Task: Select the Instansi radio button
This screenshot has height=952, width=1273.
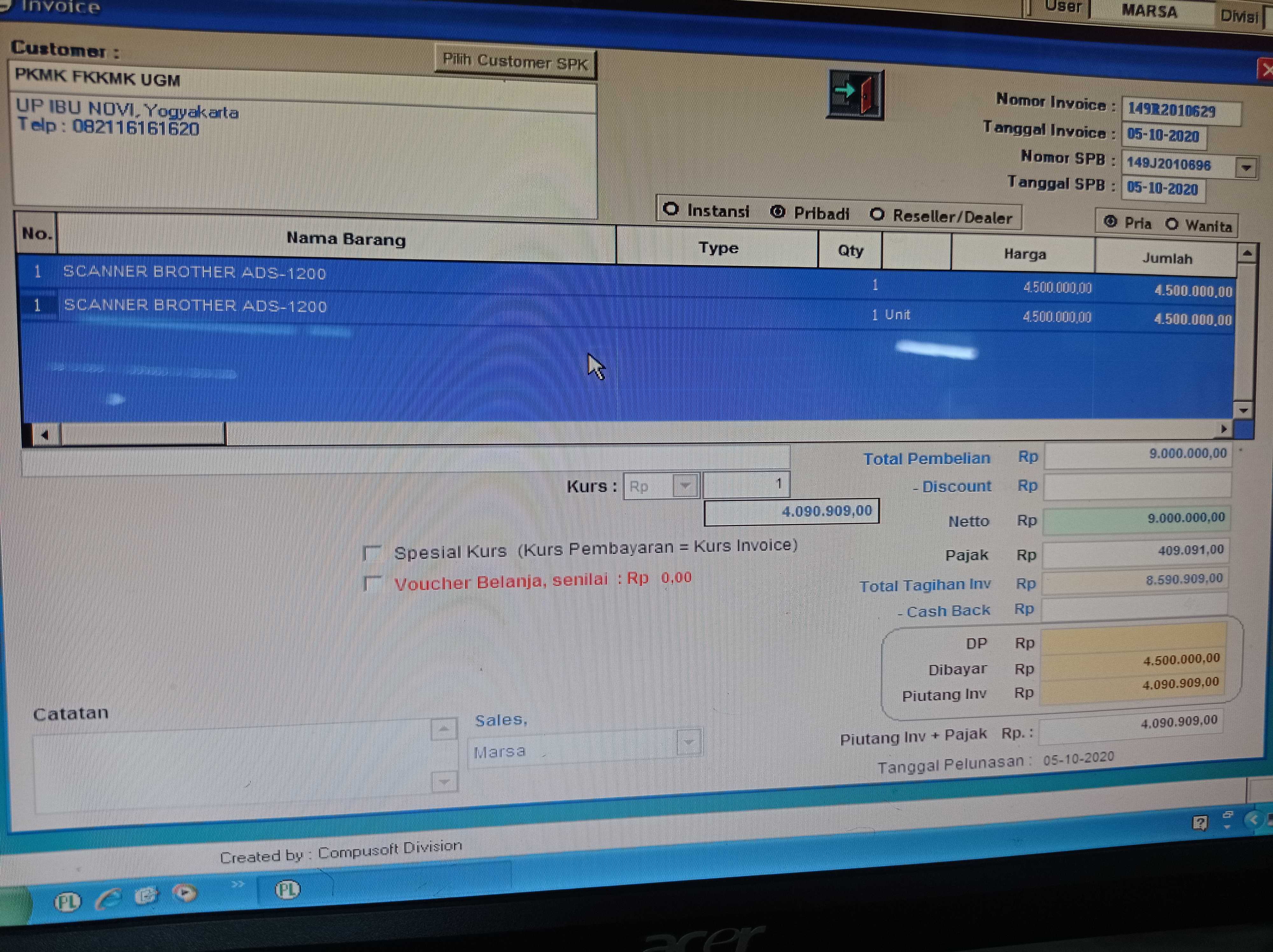Action: point(671,209)
